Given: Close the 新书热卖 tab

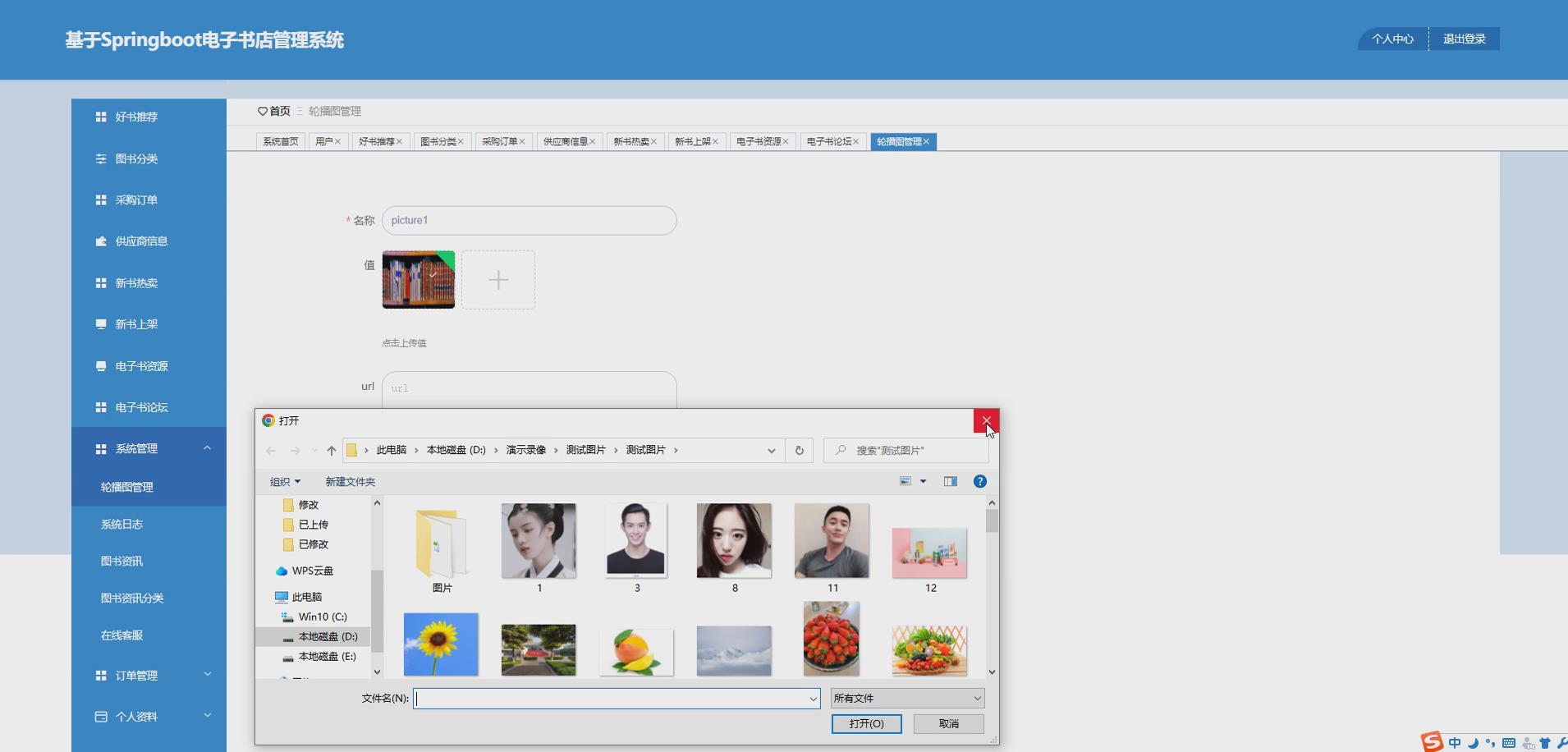Looking at the screenshot, I should coord(653,142).
